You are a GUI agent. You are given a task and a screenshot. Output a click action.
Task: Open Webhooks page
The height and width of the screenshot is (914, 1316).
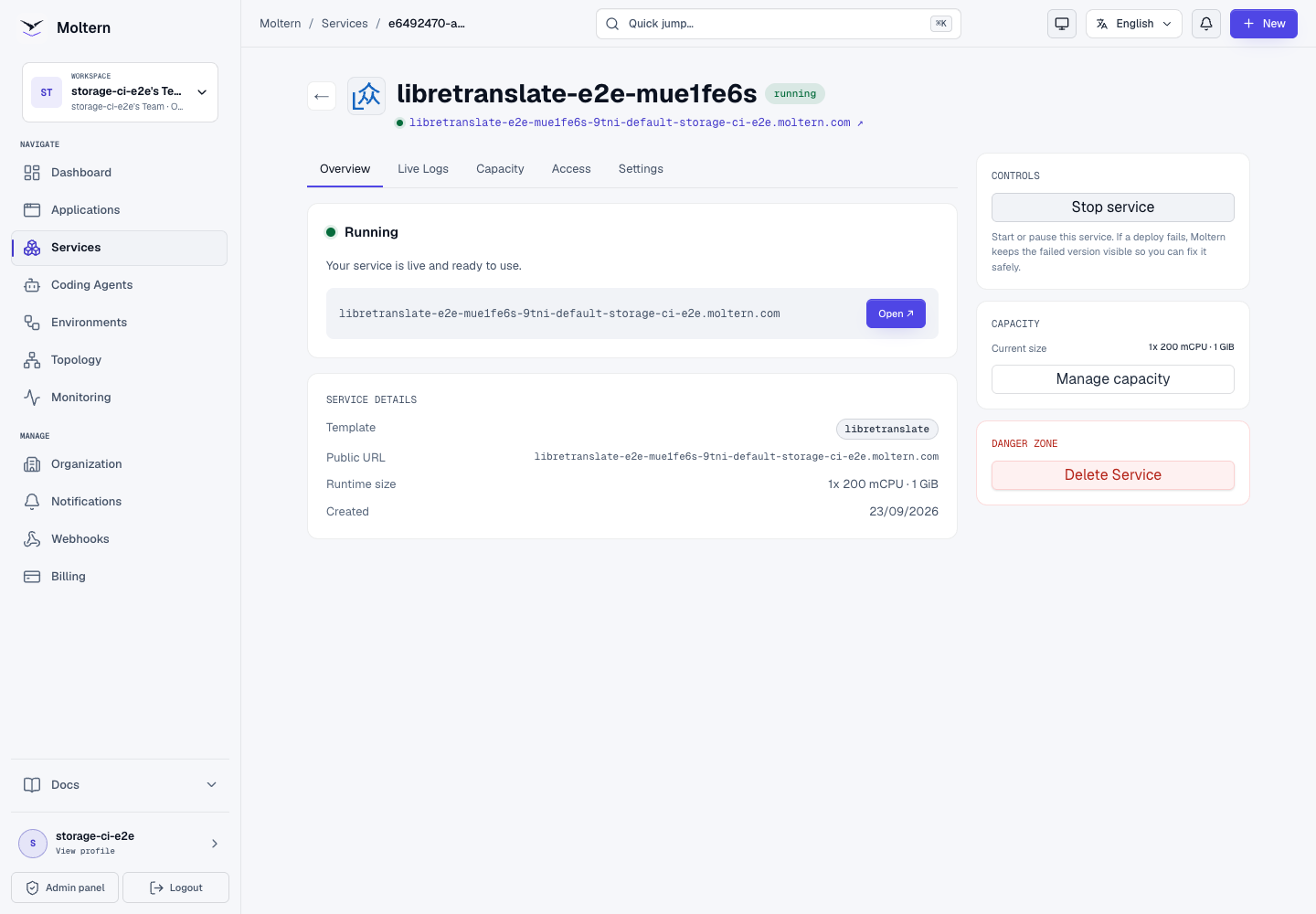click(119, 539)
